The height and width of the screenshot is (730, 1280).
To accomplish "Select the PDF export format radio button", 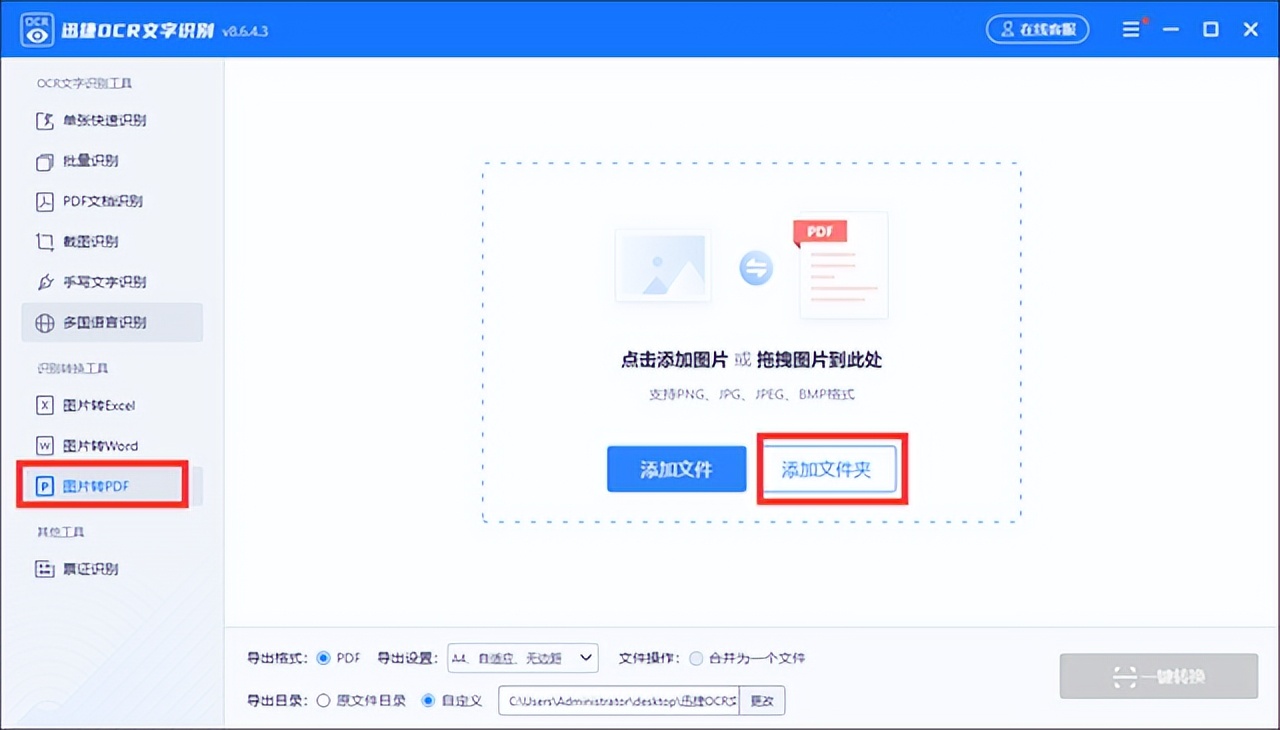I will pyautogui.click(x=323, y=658).
